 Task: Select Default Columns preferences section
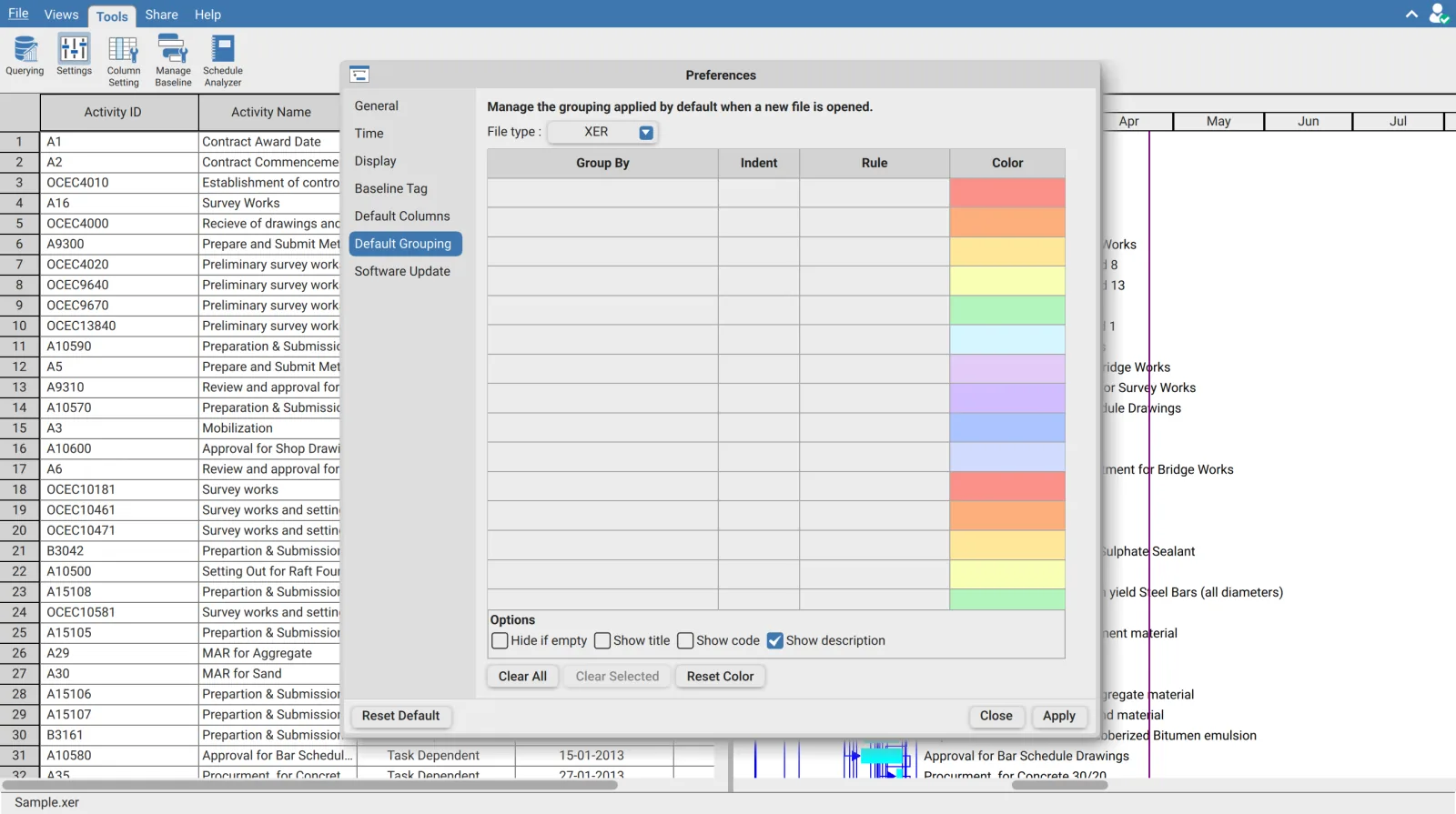pos(402,216)
